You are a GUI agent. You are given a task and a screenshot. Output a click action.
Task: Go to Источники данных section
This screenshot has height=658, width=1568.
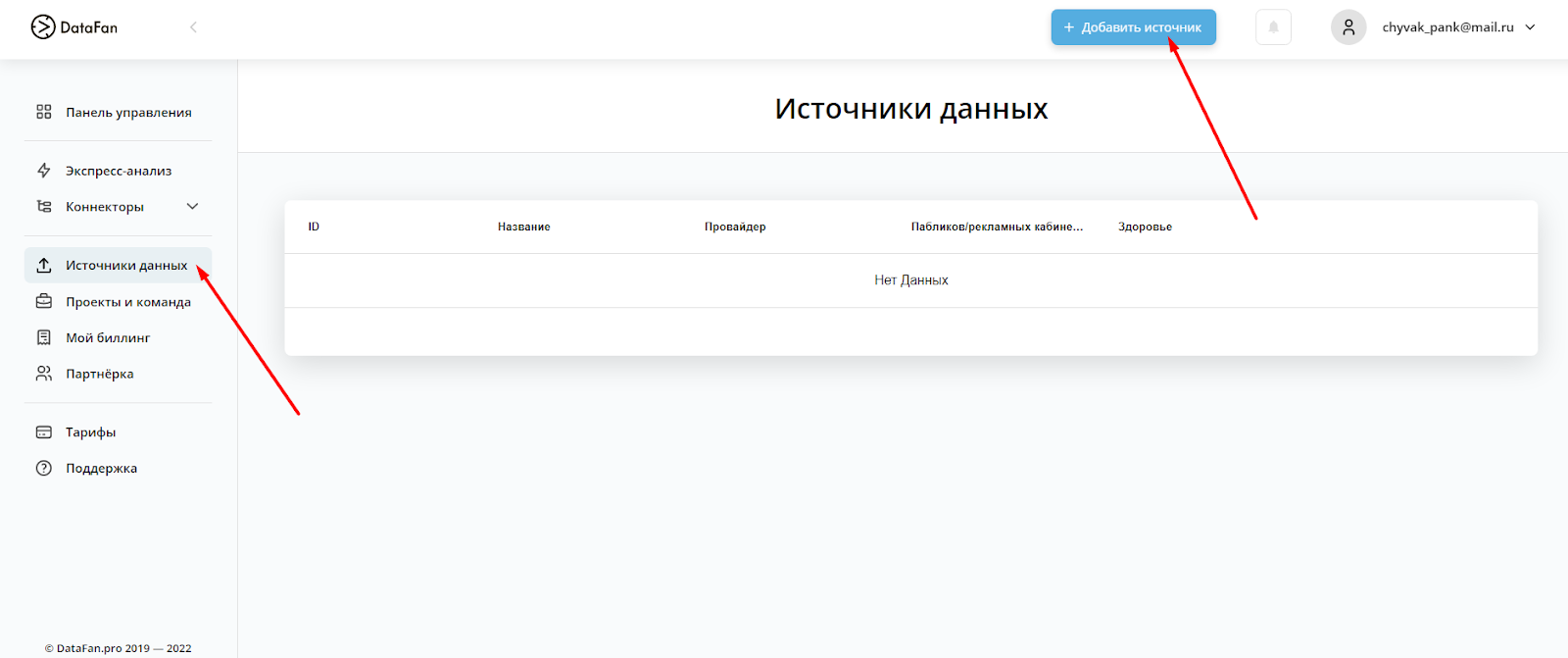(118, 266)
